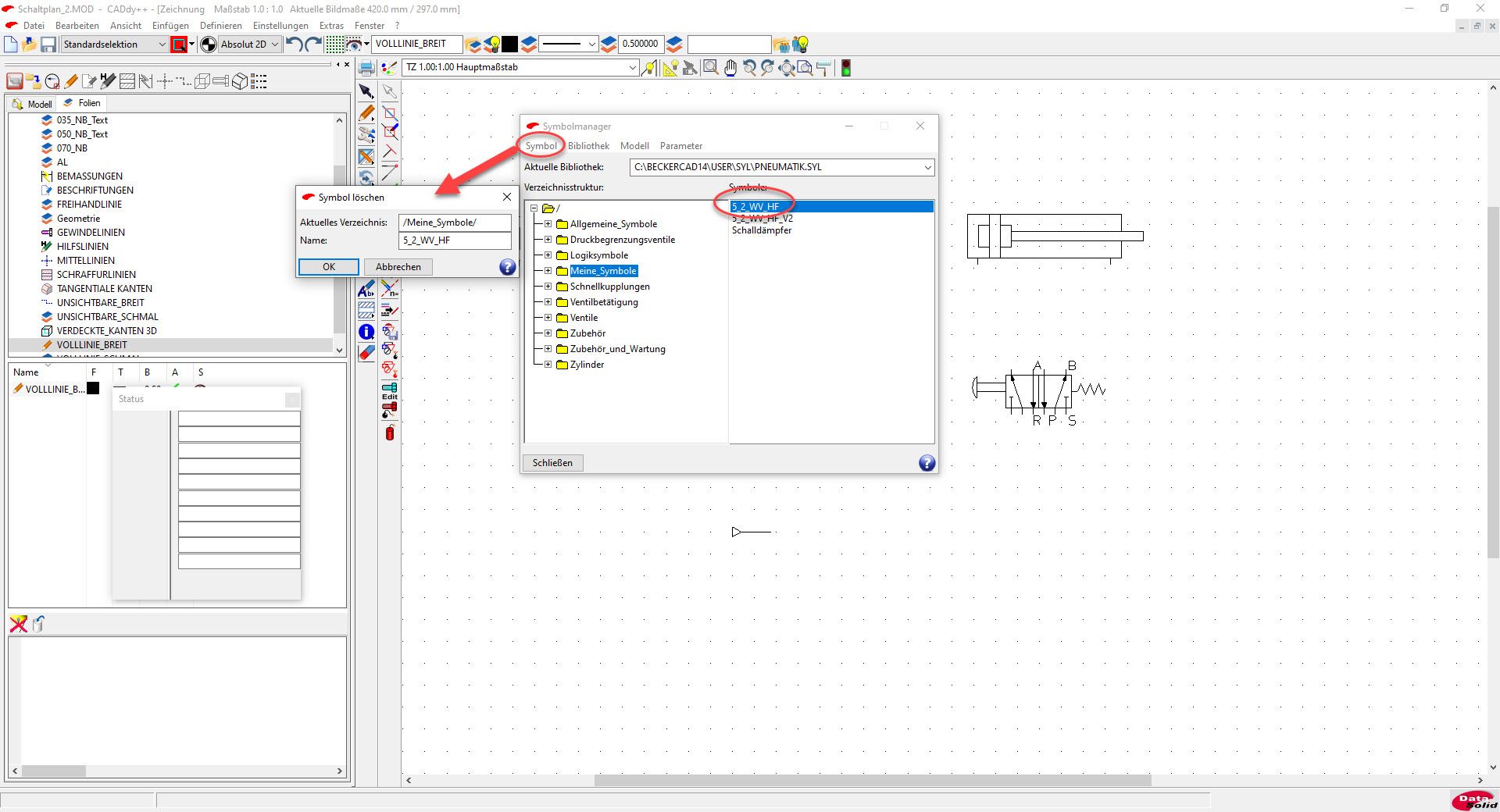Confirm deletion with OK button

click(329, 267)
